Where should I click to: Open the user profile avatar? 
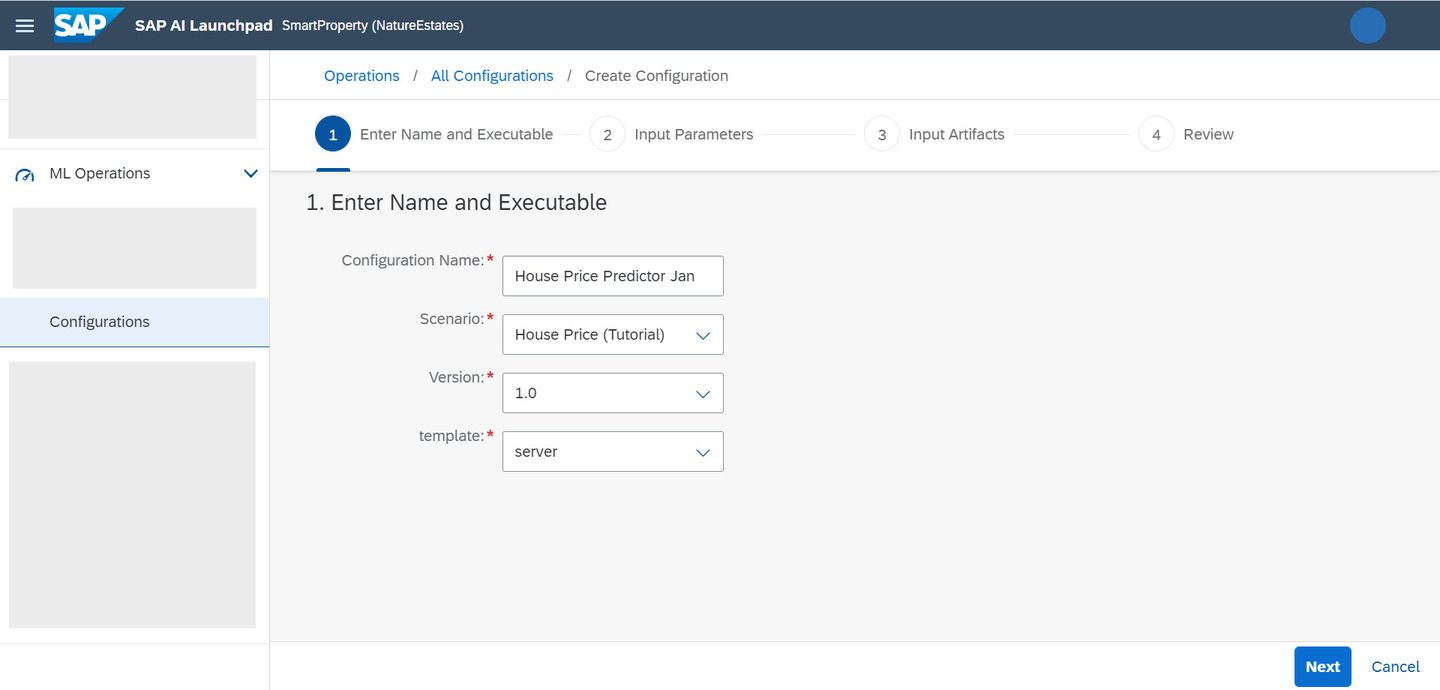[1367, 25]
